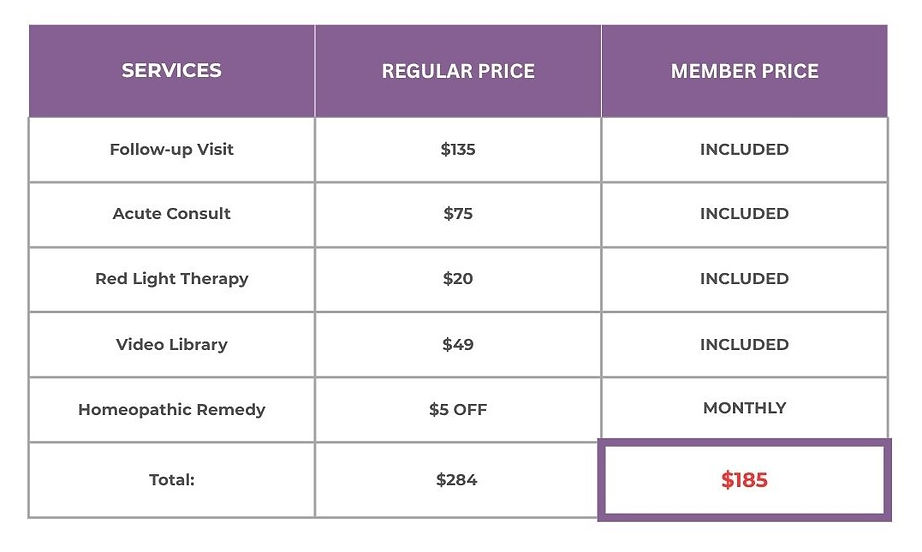Click the SERVICES column header
This screenshot has width=922, height=552.
pos(171,71)
